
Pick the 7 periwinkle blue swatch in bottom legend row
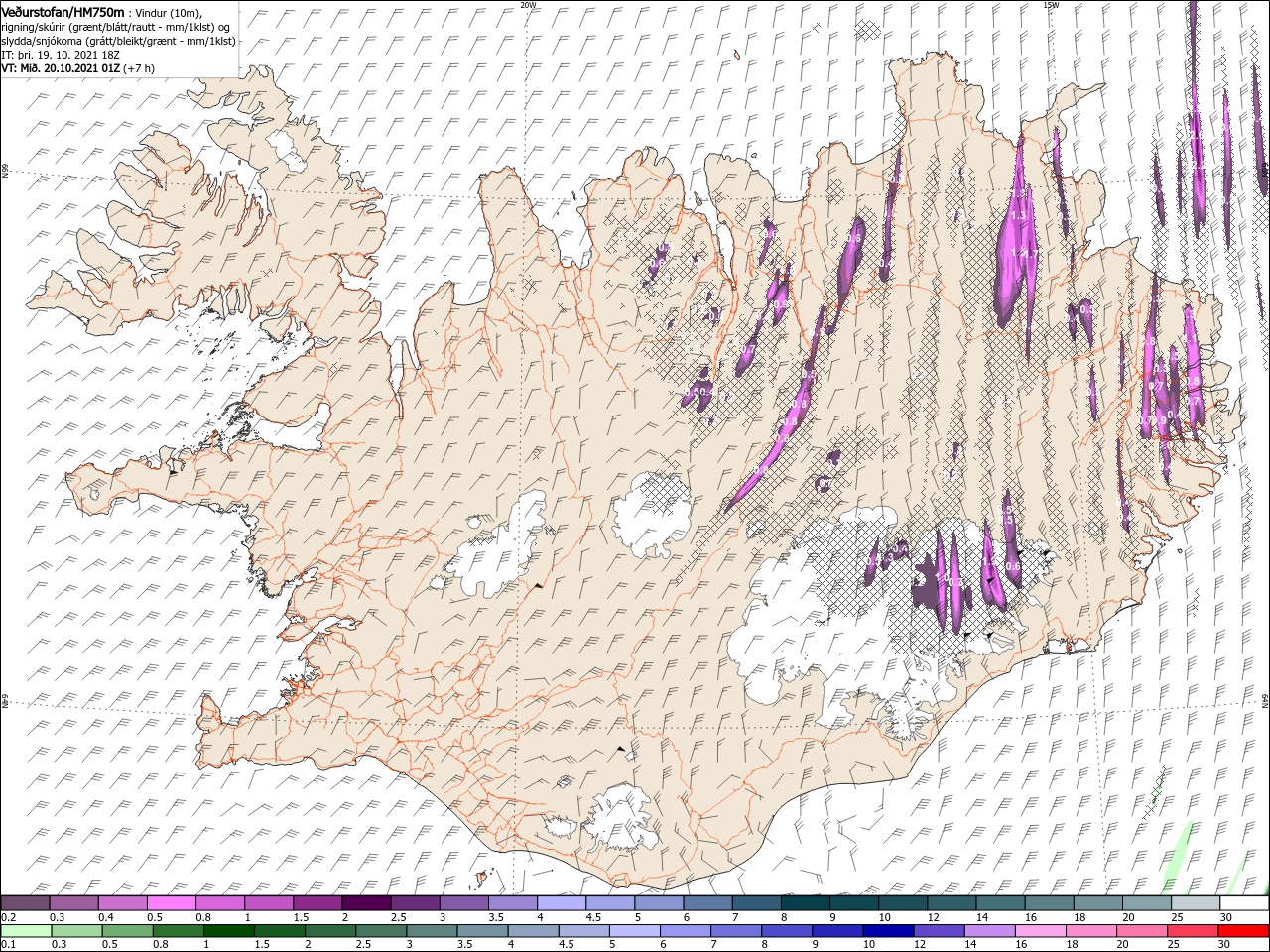pos(735,931)
